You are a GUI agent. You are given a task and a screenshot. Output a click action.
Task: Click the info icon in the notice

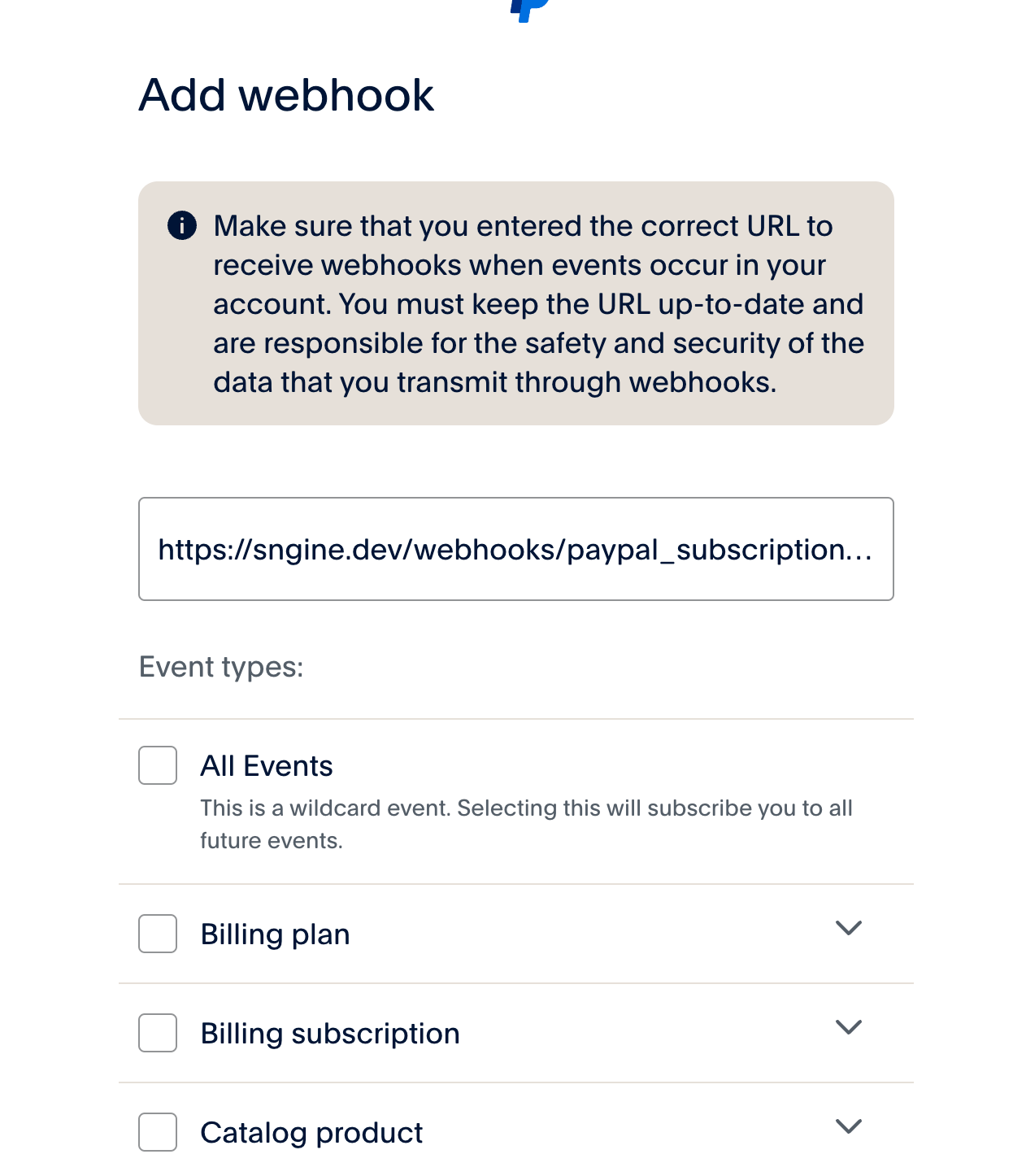pos(182,225)
